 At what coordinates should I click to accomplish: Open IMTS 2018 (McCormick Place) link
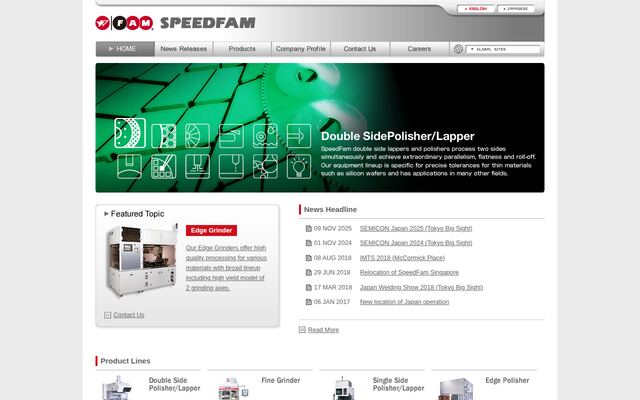402,258
